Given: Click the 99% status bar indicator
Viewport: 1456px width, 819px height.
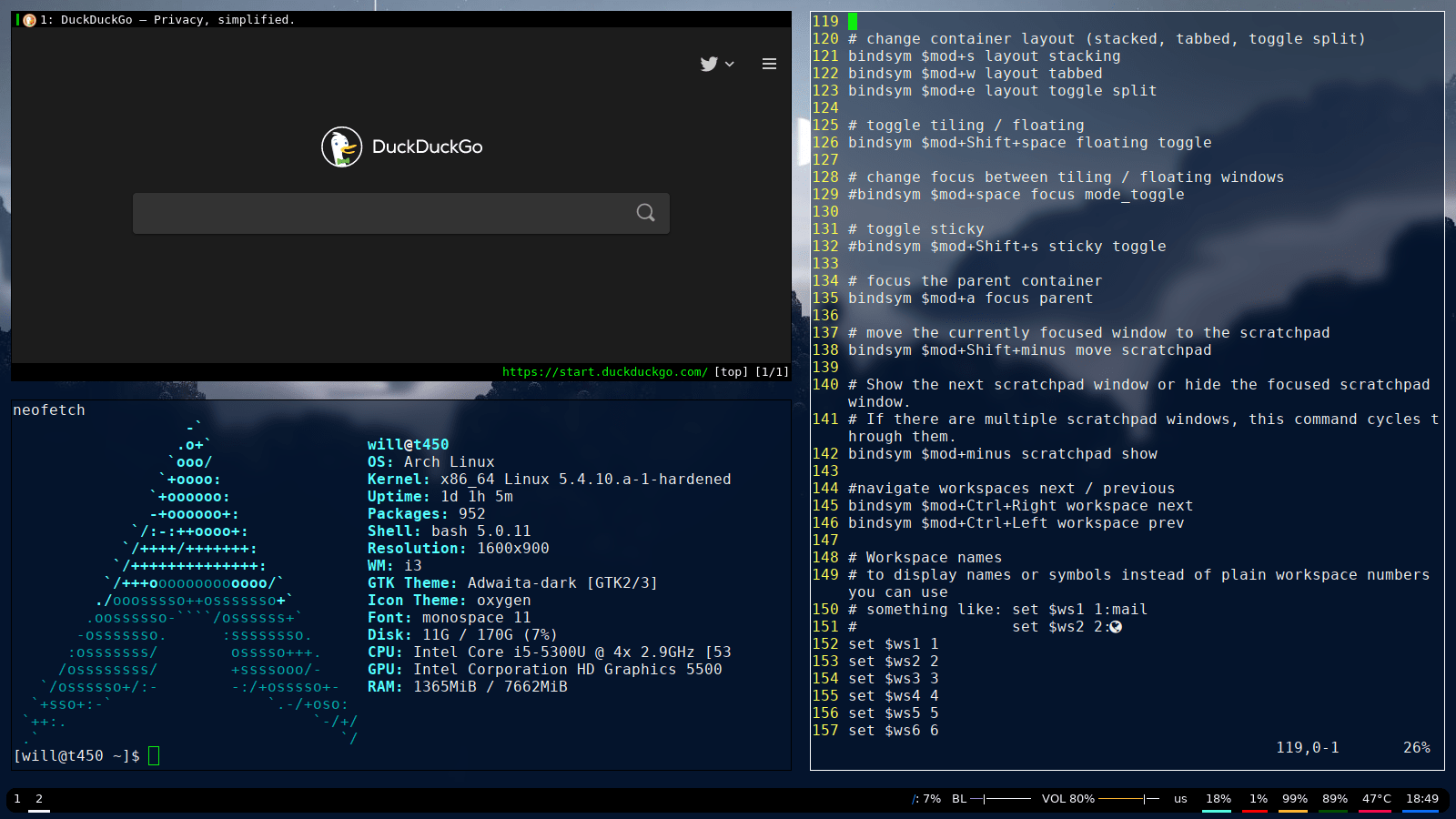Looking at the screenshot, I should (x=1294, y=799).
